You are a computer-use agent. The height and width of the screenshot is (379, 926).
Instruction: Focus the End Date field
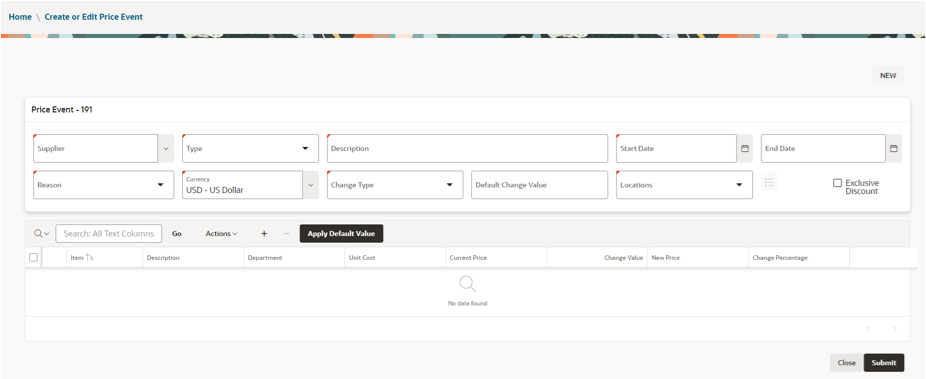(823, 149)
